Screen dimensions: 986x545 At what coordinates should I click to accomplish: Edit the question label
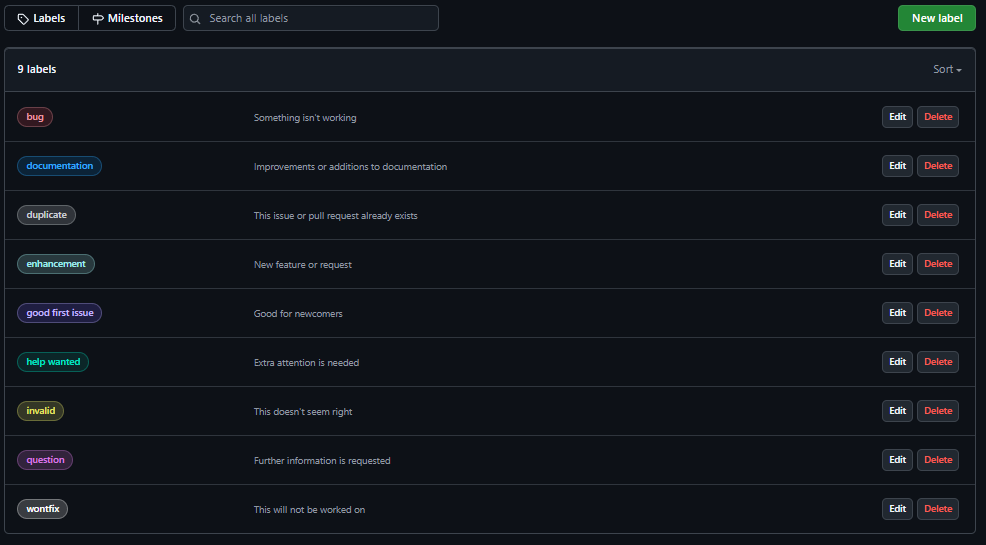tap(897, 460)
